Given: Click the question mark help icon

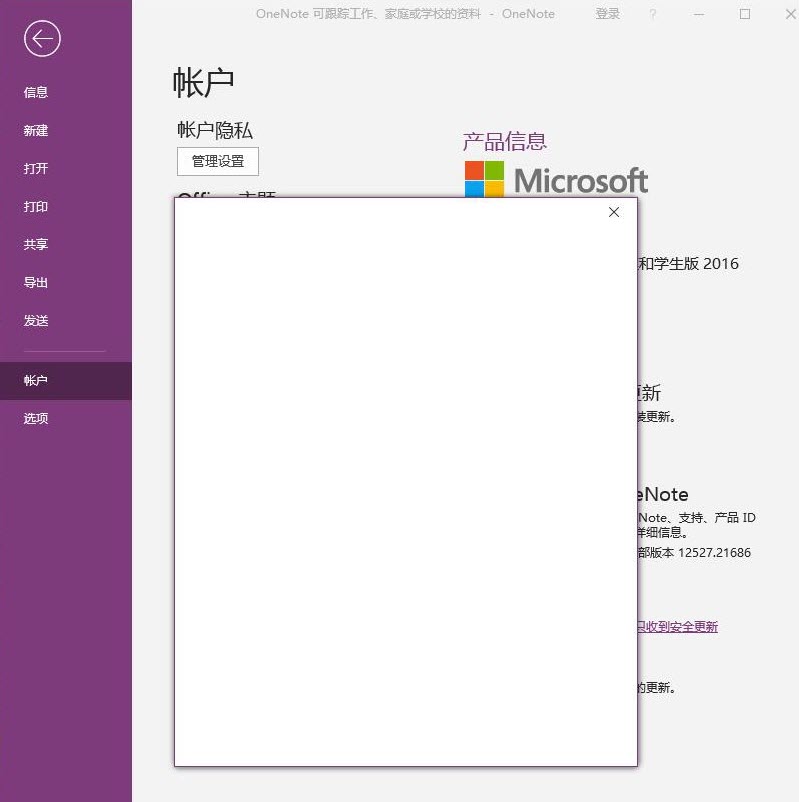Looking at the screenshot, I should [653, 14].
